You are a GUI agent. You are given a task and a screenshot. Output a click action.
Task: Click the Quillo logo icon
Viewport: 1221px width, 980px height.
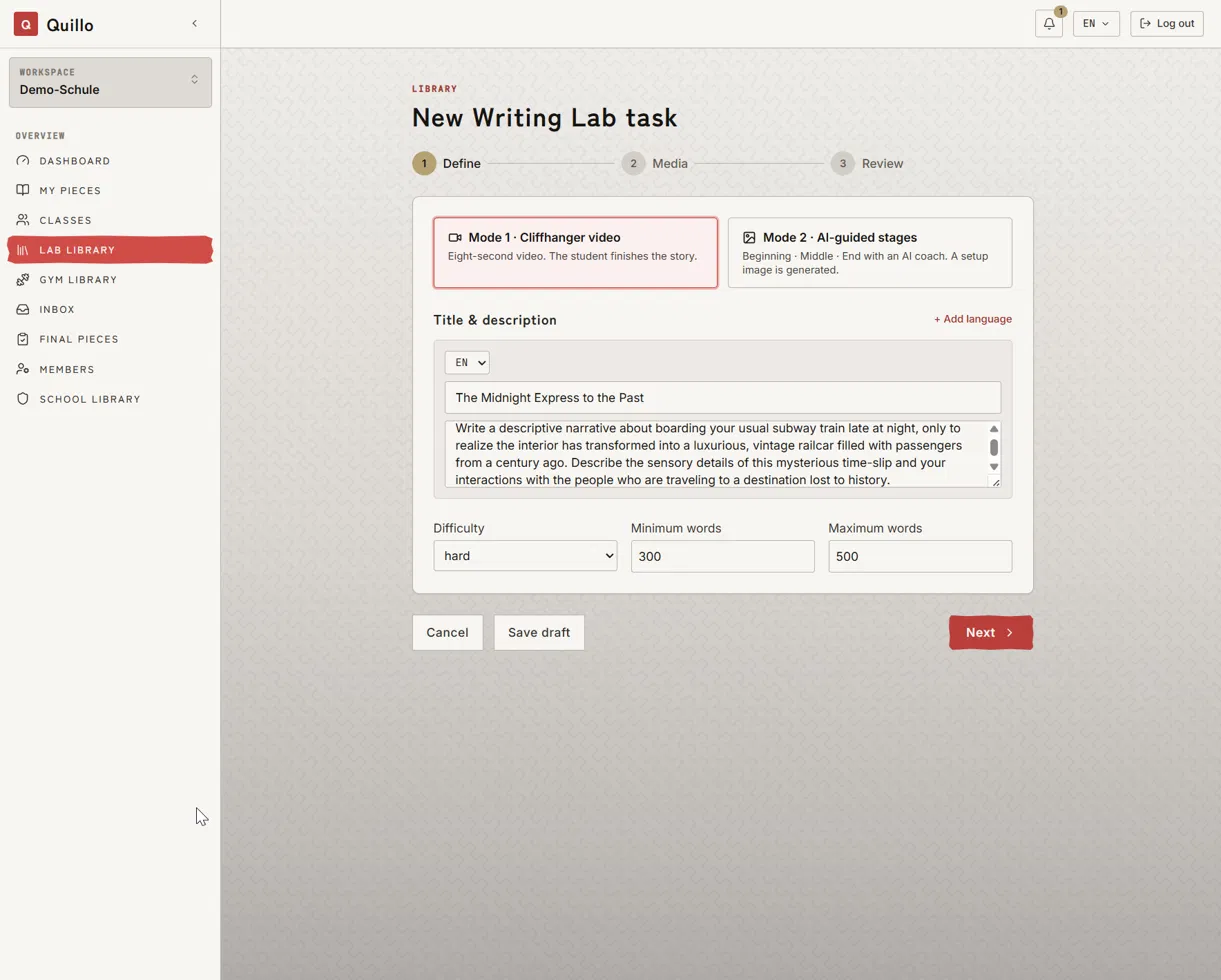[x=26, y=24]
